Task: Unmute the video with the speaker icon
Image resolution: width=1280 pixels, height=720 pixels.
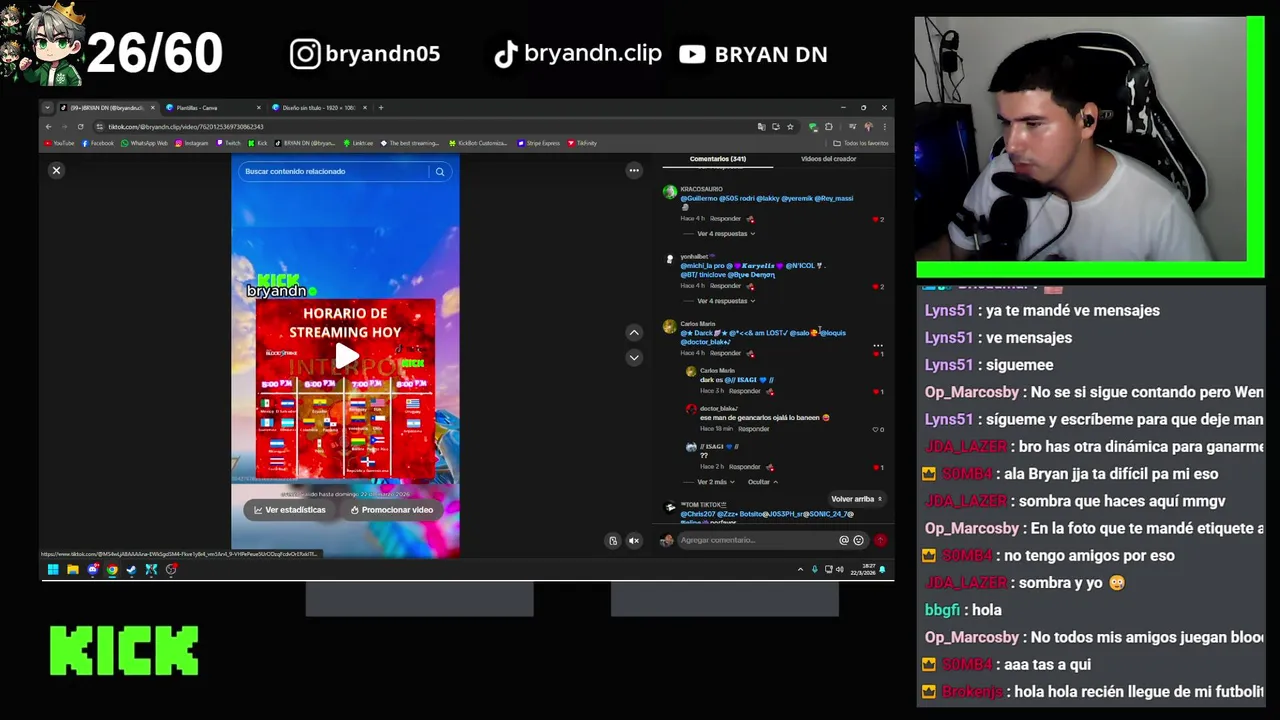Action: [x=634, y=541]
